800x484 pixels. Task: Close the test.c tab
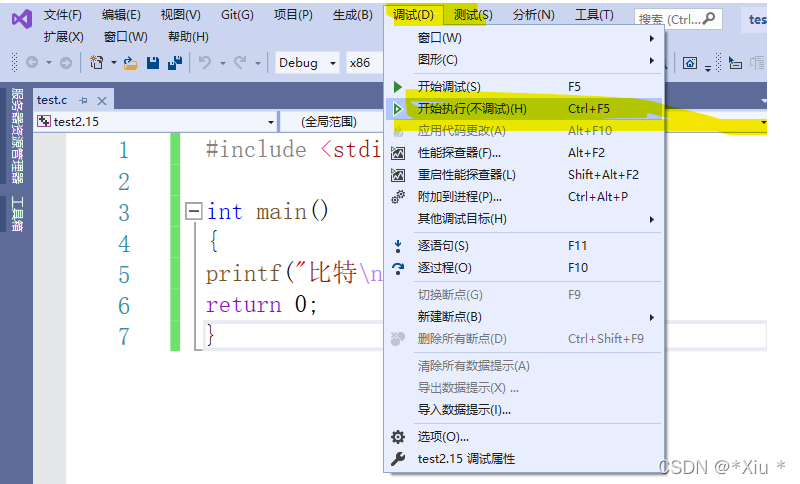[x=102, y=100]
